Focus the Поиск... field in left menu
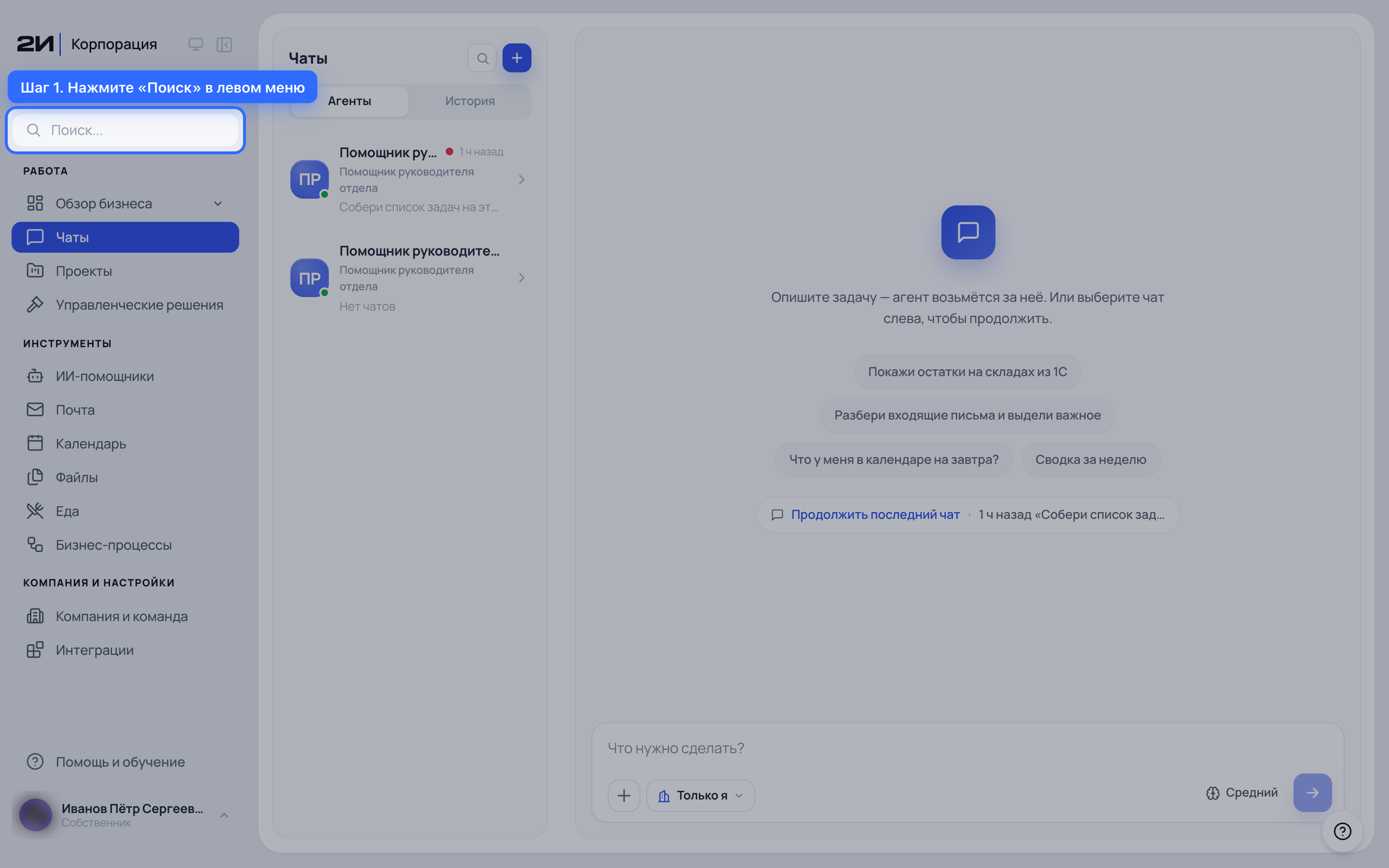 pos(125,130)
